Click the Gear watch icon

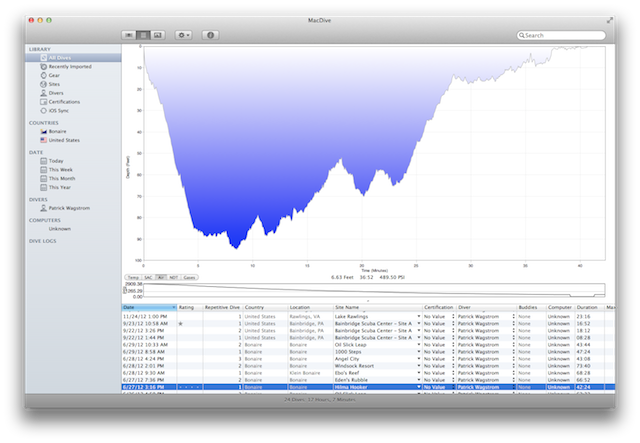(43, 75)
